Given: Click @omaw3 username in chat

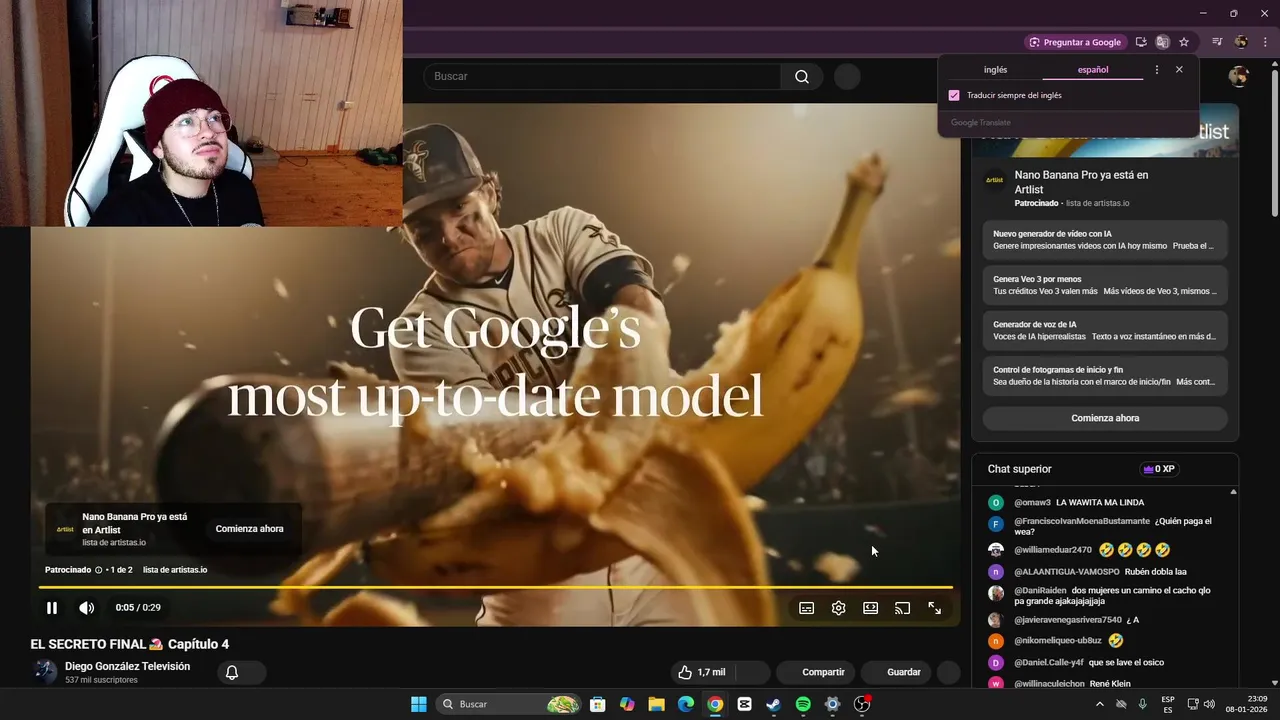Looking at the screenshot, I should tap(1032, 502).
